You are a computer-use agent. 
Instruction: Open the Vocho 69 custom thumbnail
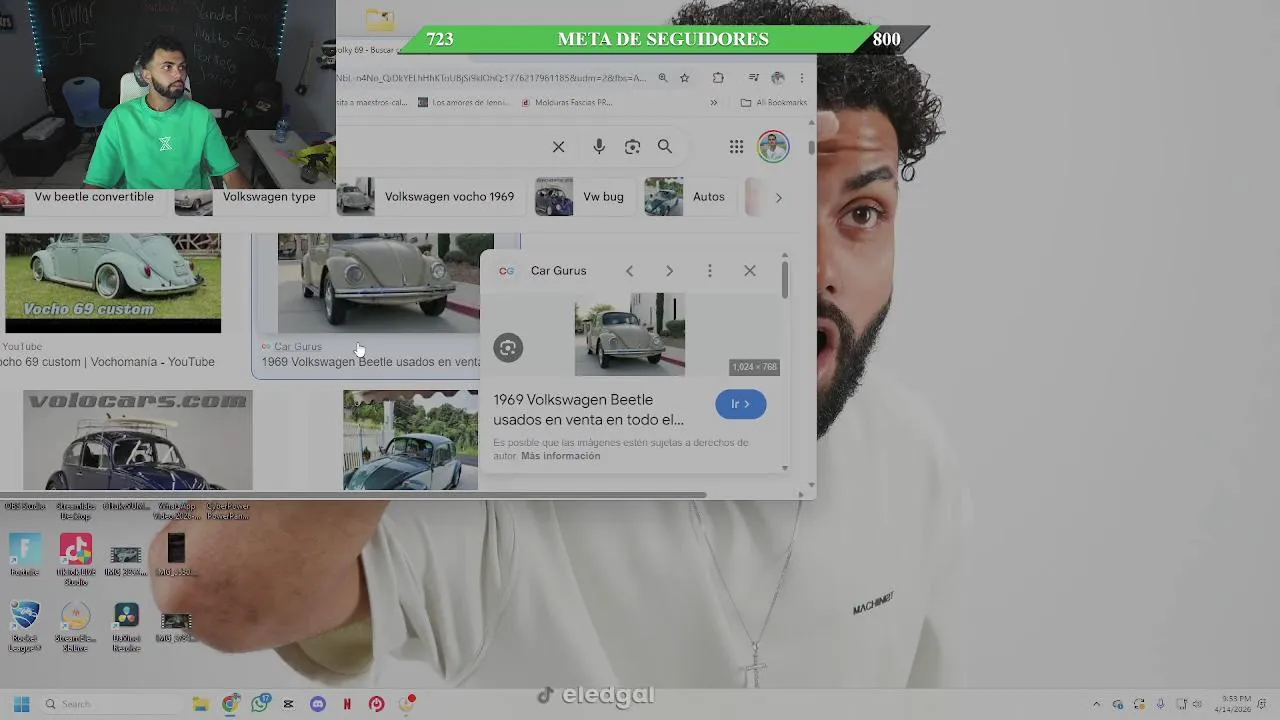coord(113,283)
